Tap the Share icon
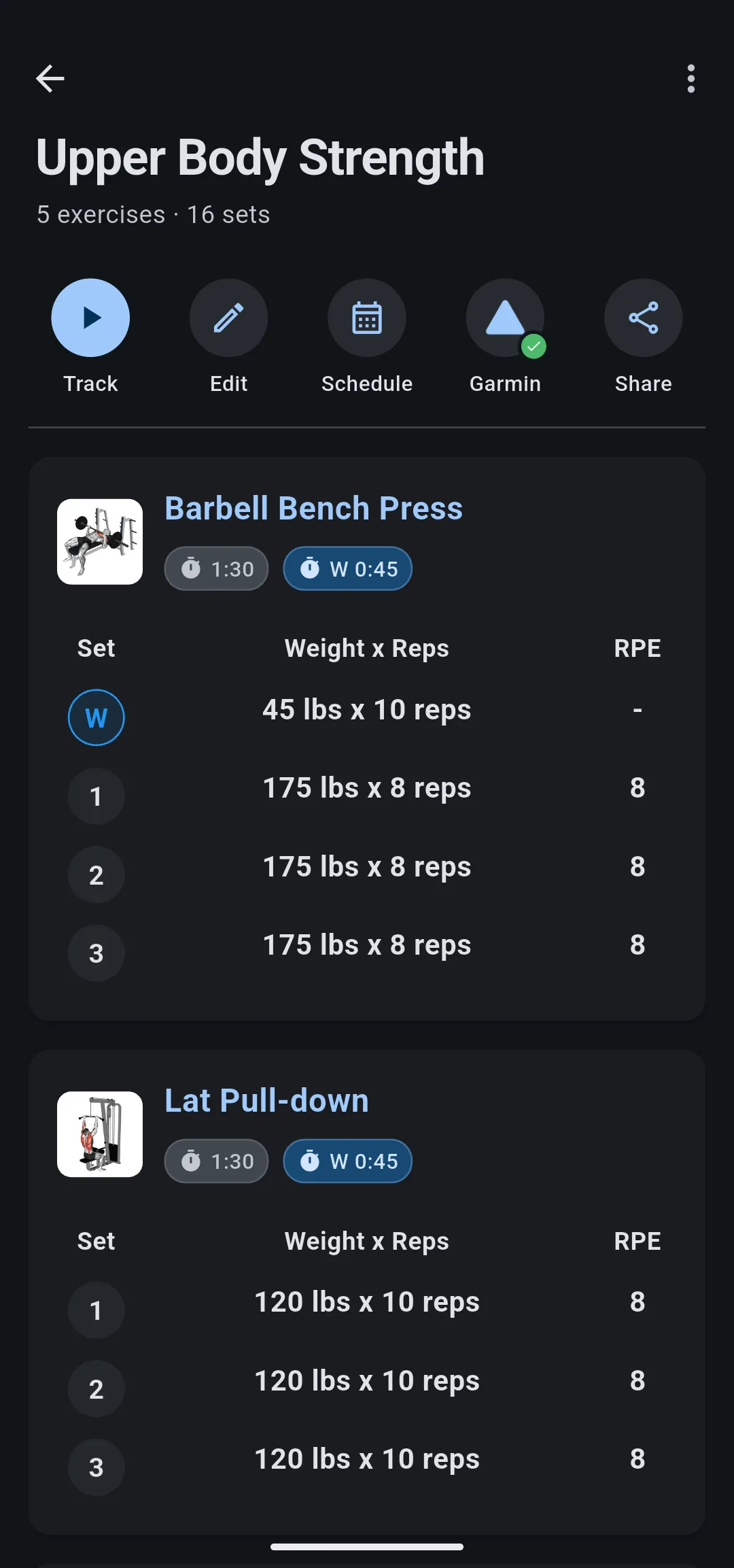The width and height of the screenshot is (734, 1568). tap(643, 318)
